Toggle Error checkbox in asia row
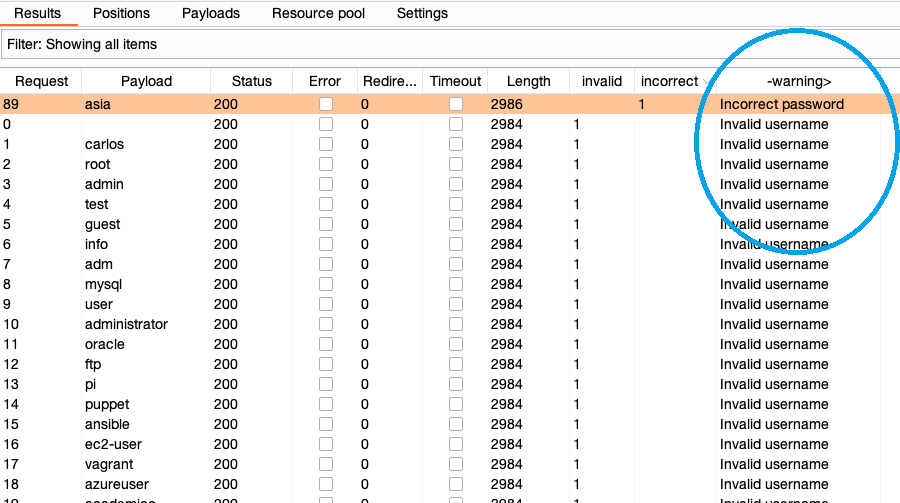Viewport: 900px width, 503px height. [325, 104]
